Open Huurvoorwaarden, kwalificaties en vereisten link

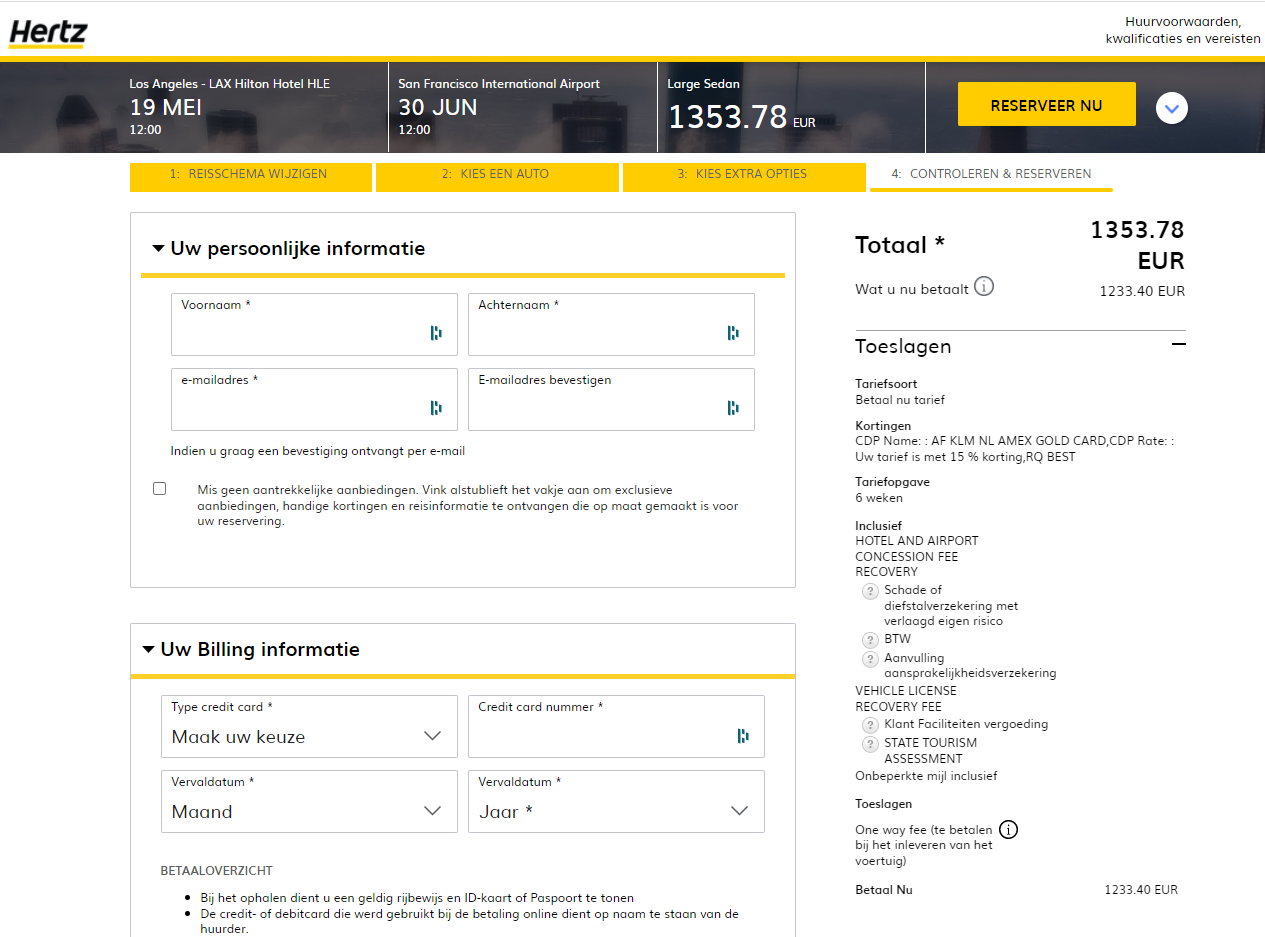1182,30
